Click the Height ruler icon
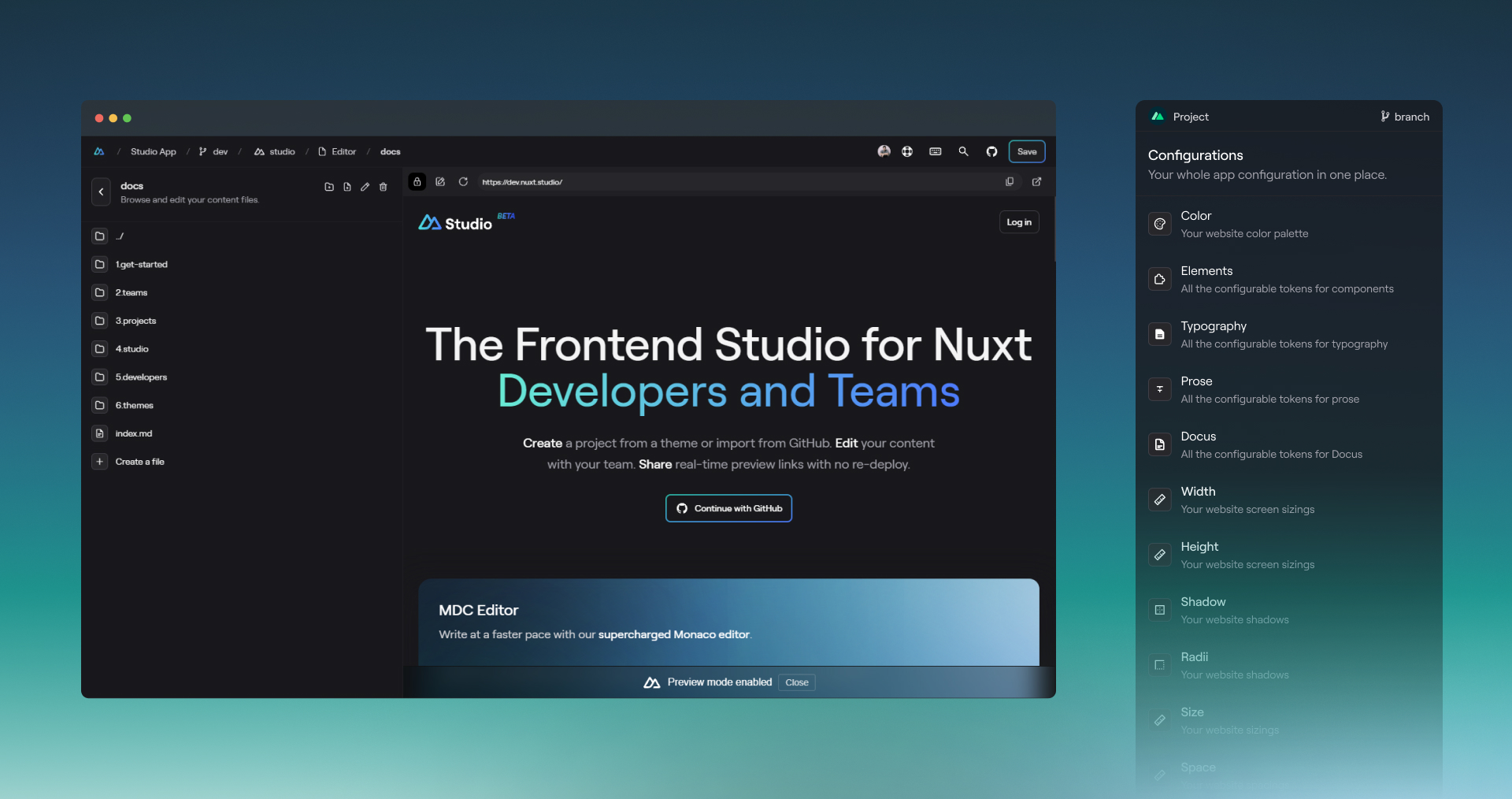The height and width of the screenshot is (799, 1512). click(x=1160, y=555)
